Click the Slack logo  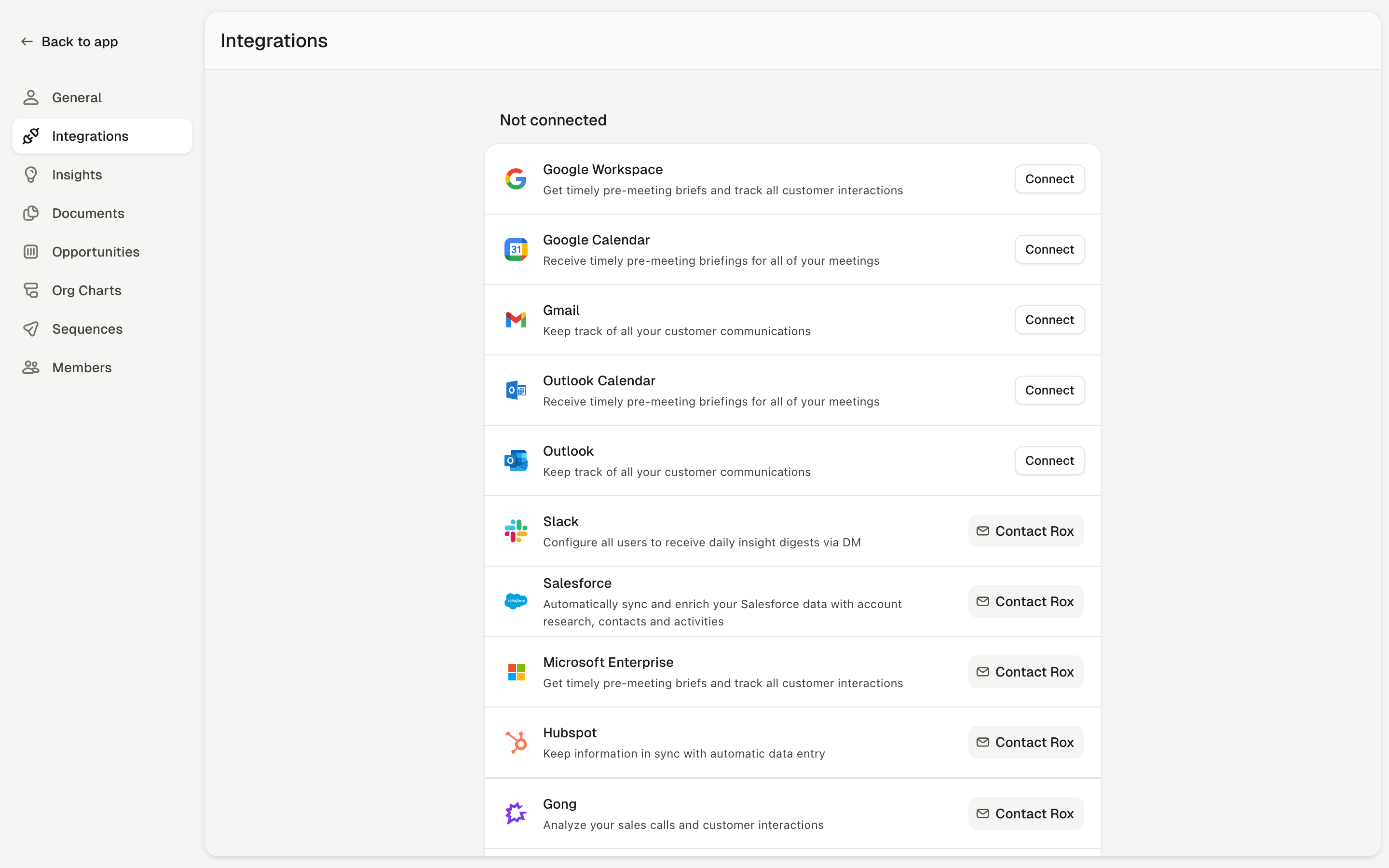pos(516,531)
